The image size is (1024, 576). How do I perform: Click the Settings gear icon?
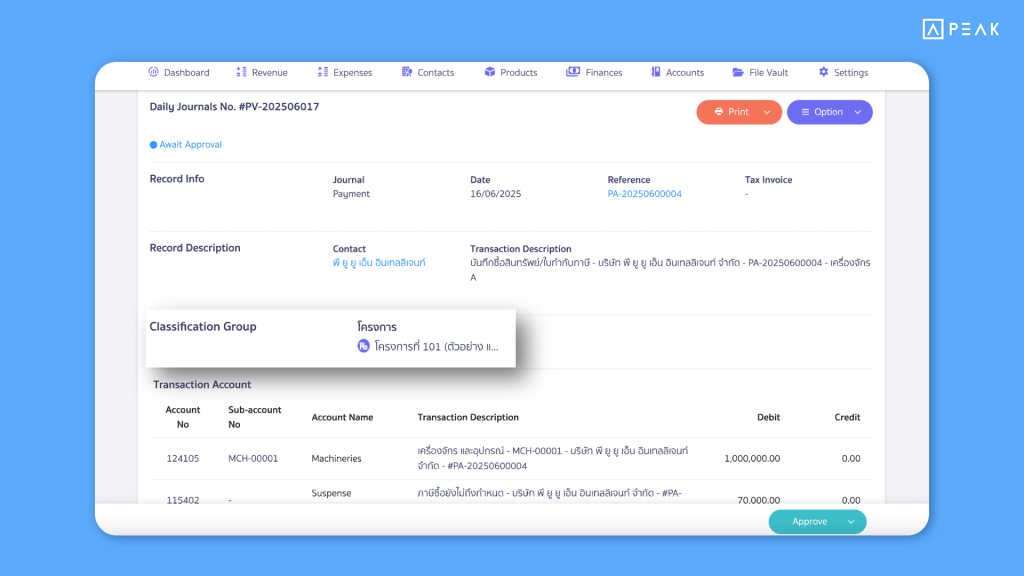click(822, 71)
